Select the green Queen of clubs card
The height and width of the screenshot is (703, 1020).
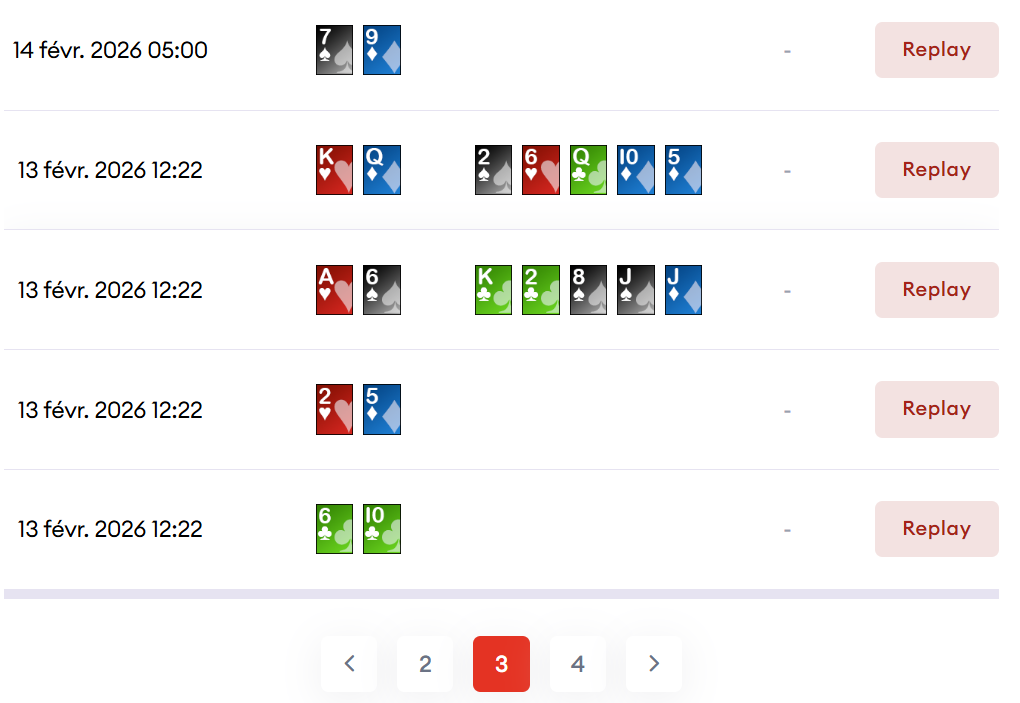588,170
